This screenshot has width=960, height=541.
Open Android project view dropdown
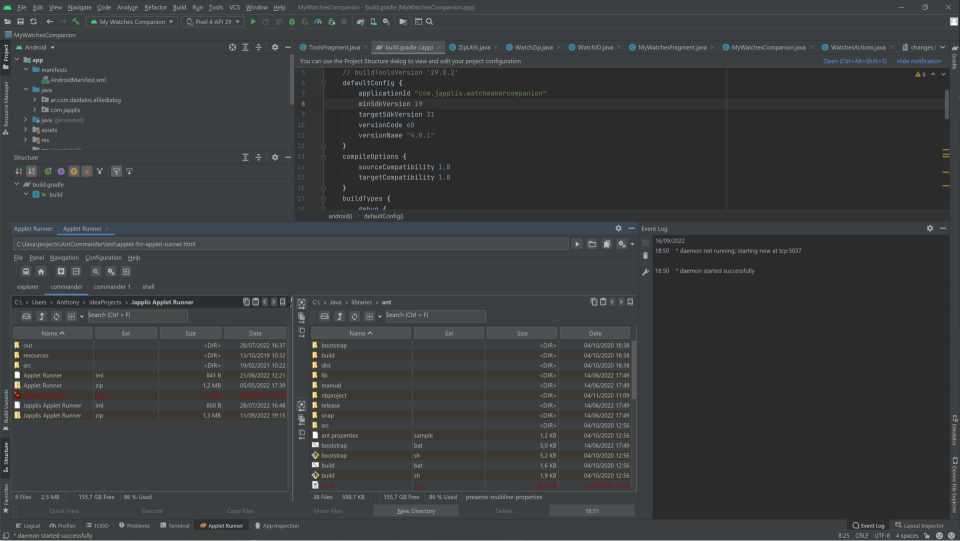[36, 47]
